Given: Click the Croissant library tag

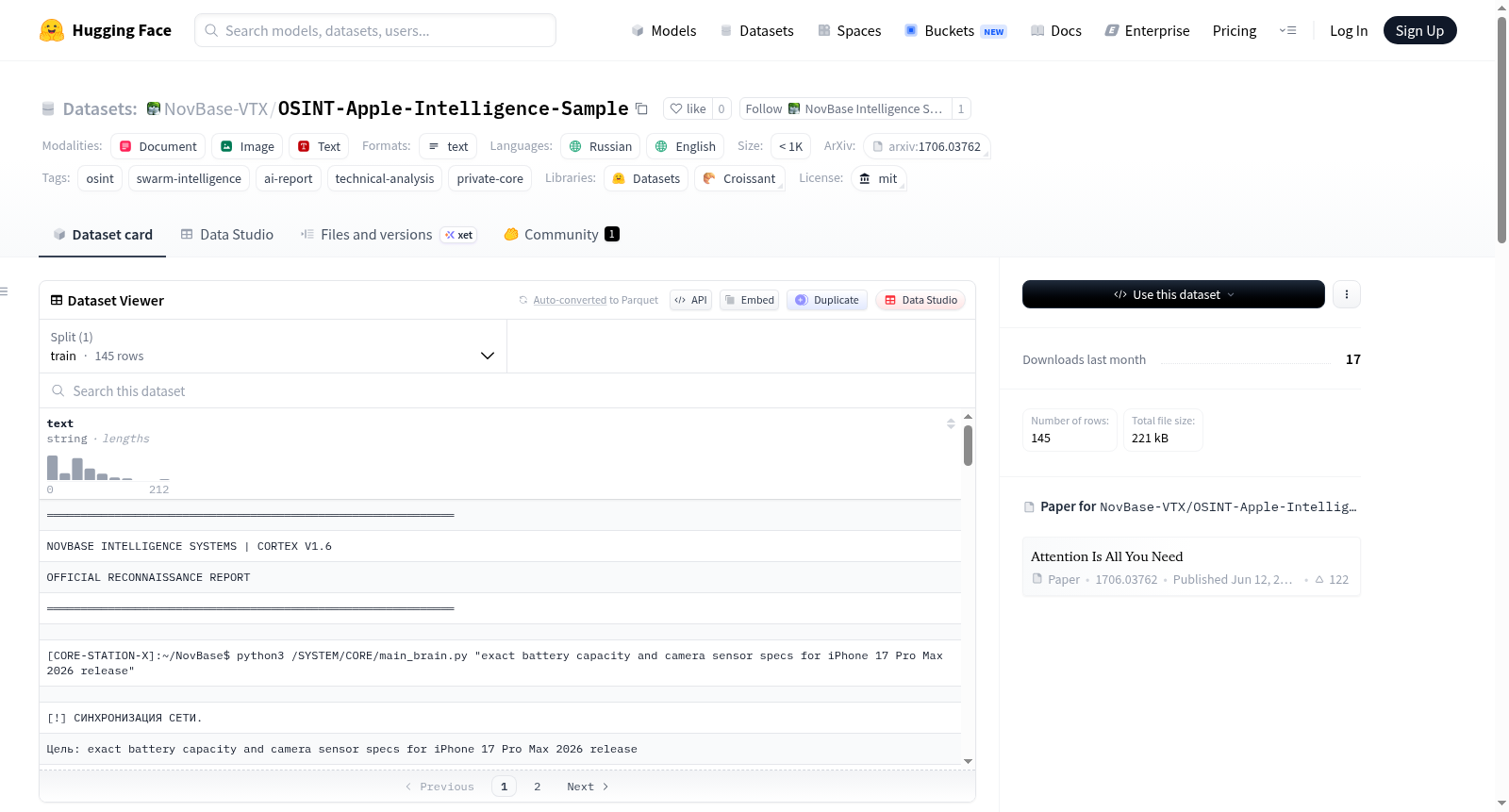Looking at the screenshot, I should click(739, 178).
